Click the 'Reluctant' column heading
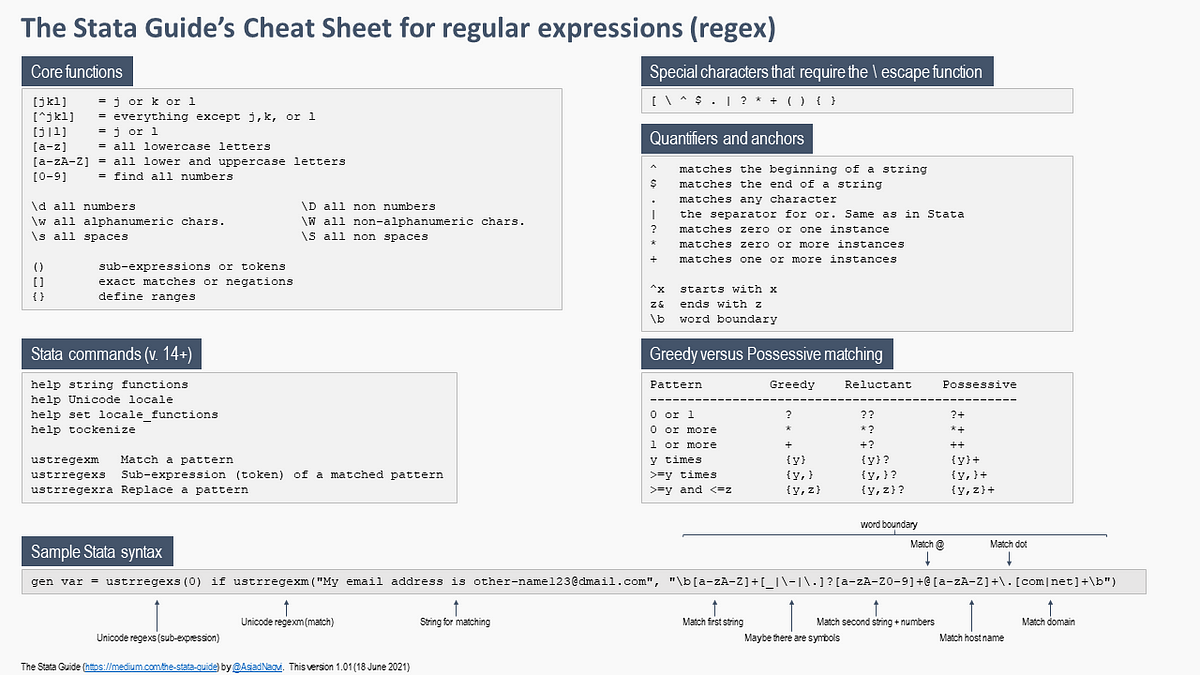 pyautogui.click(x=878, y=384)
